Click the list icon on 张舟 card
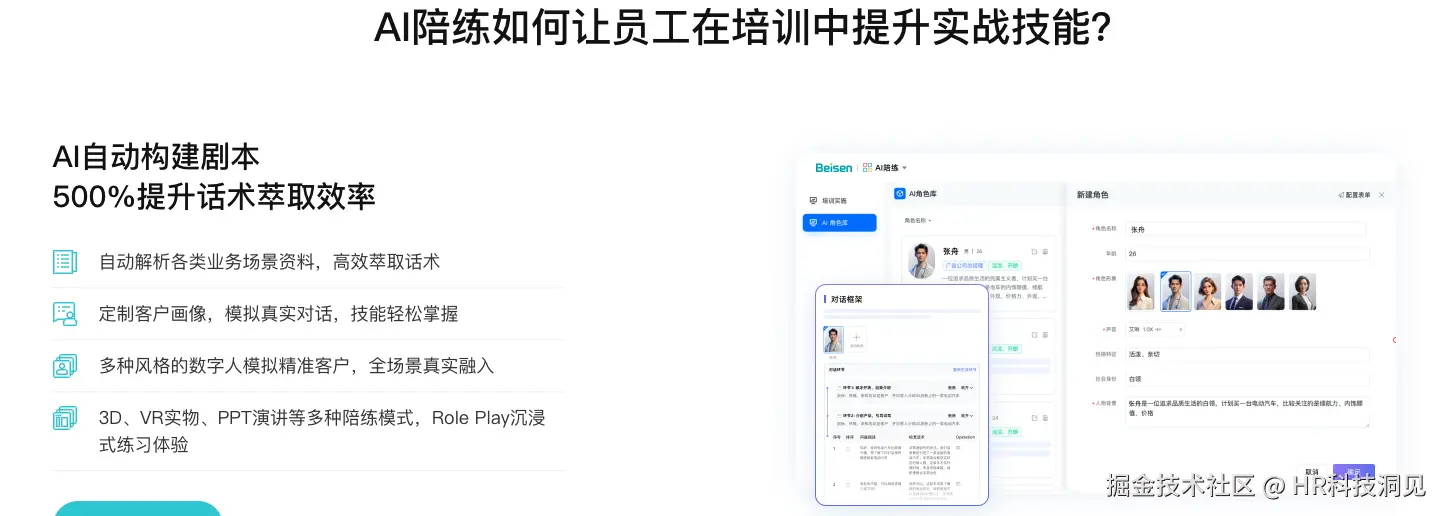 pos(1045,251)
